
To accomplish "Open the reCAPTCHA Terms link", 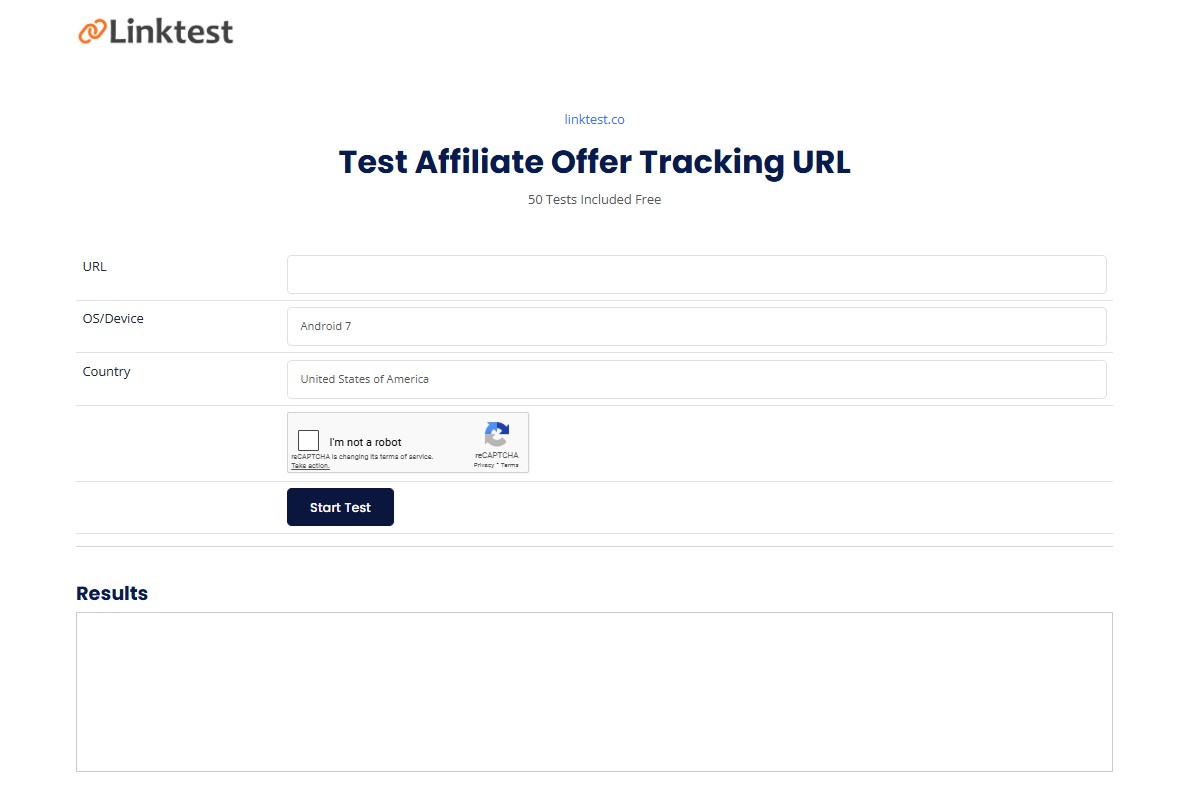I will (510, 463).
